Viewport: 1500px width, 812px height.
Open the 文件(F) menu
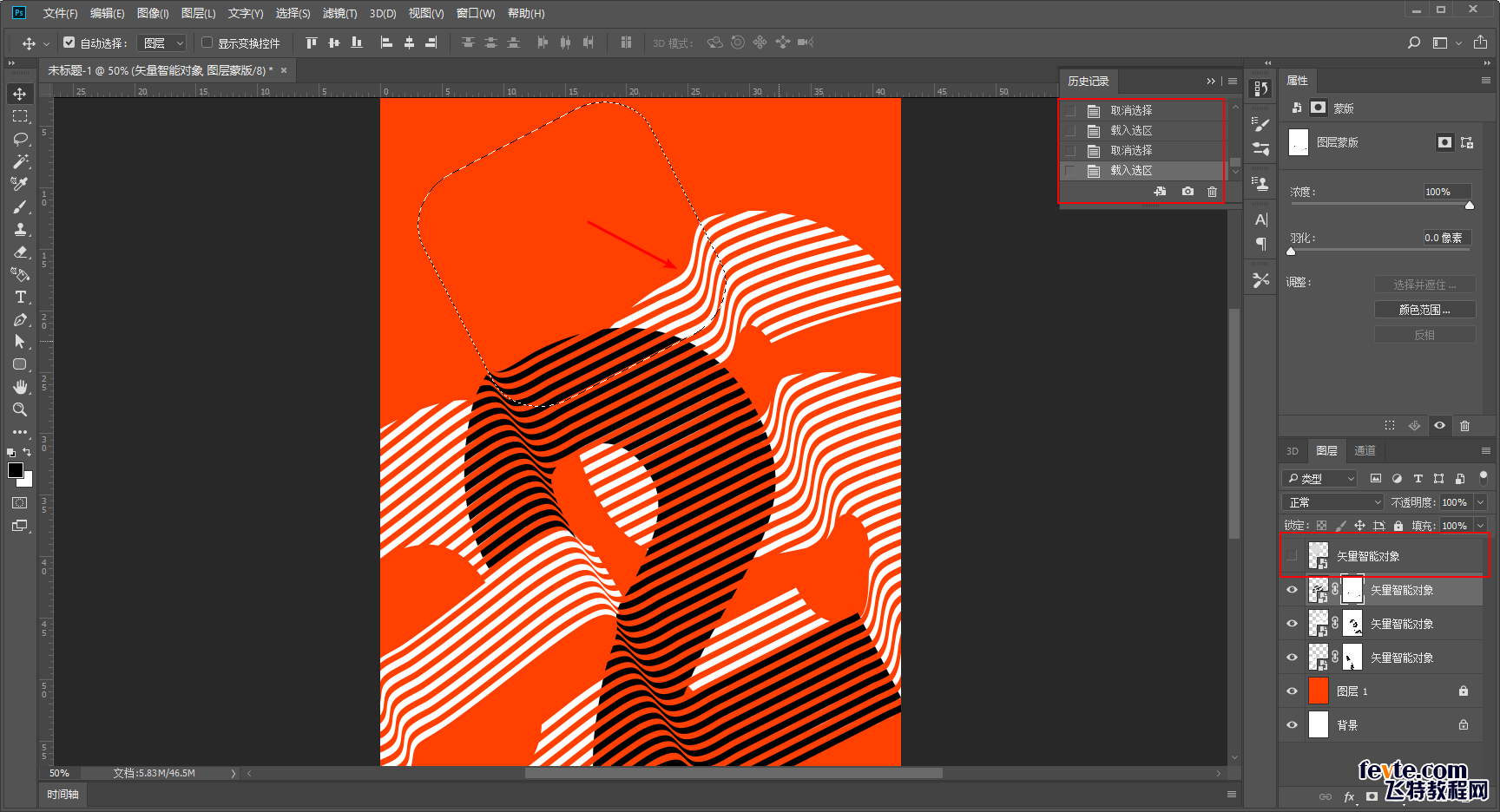coord(60,13)
